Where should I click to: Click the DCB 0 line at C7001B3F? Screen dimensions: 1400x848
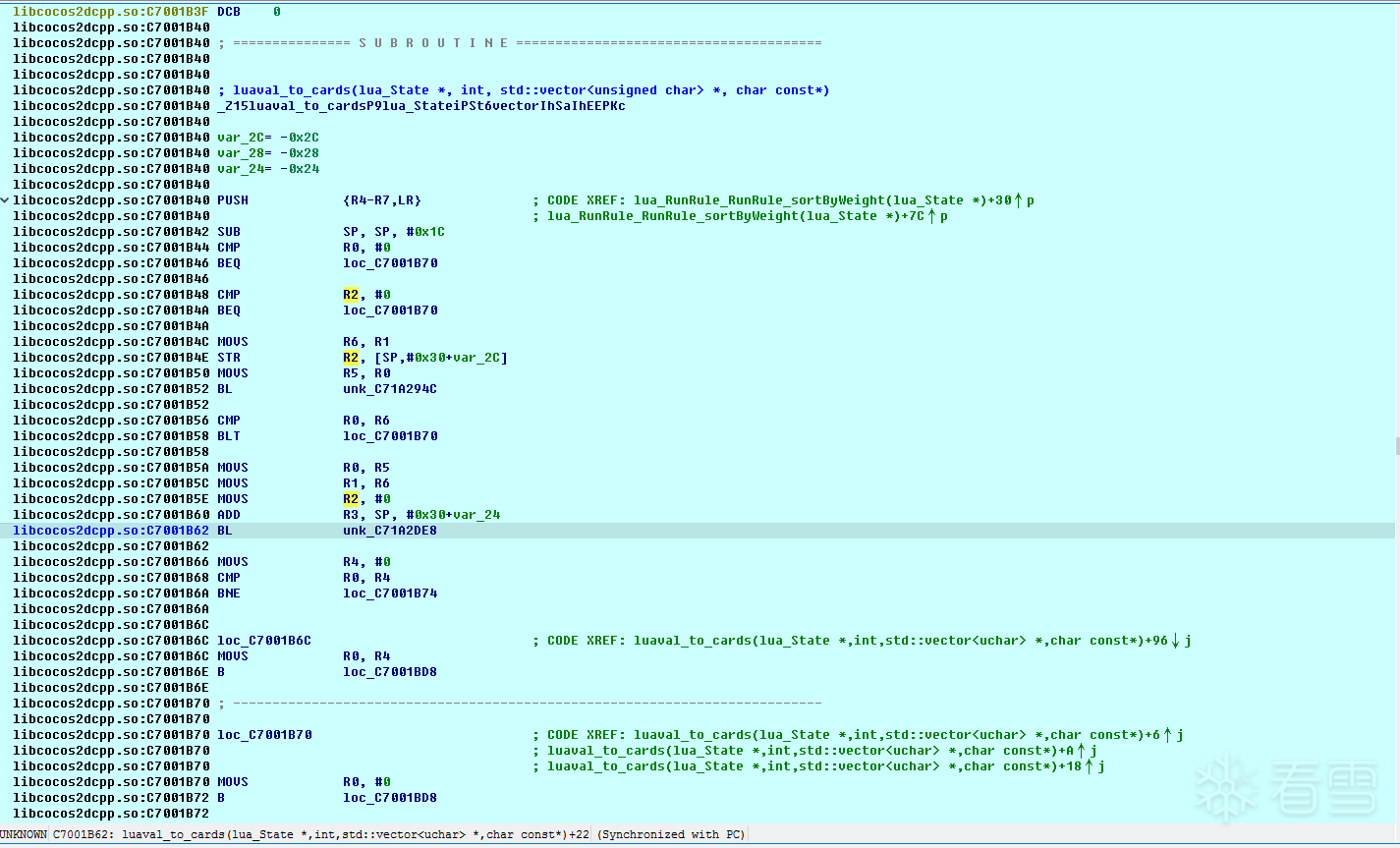(249, 12)
